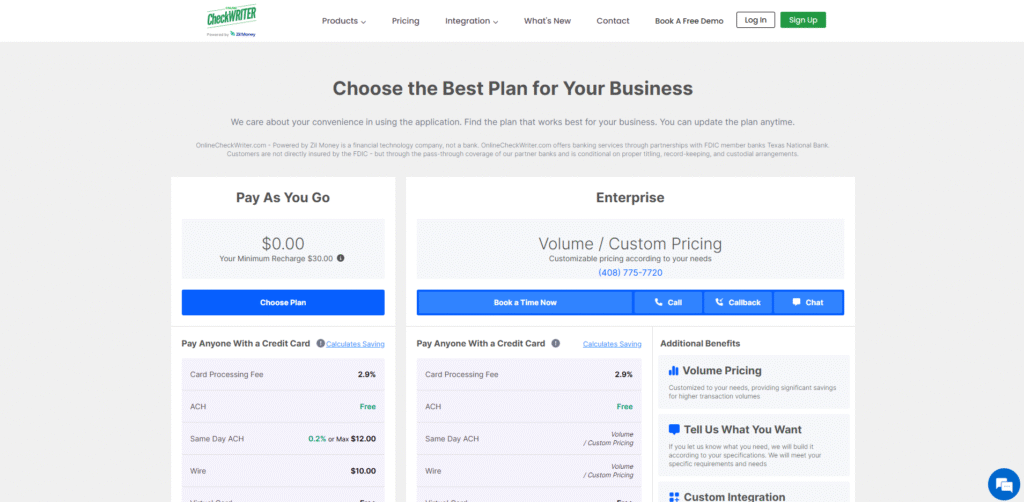Click Book a Time Now

(525, 302)
